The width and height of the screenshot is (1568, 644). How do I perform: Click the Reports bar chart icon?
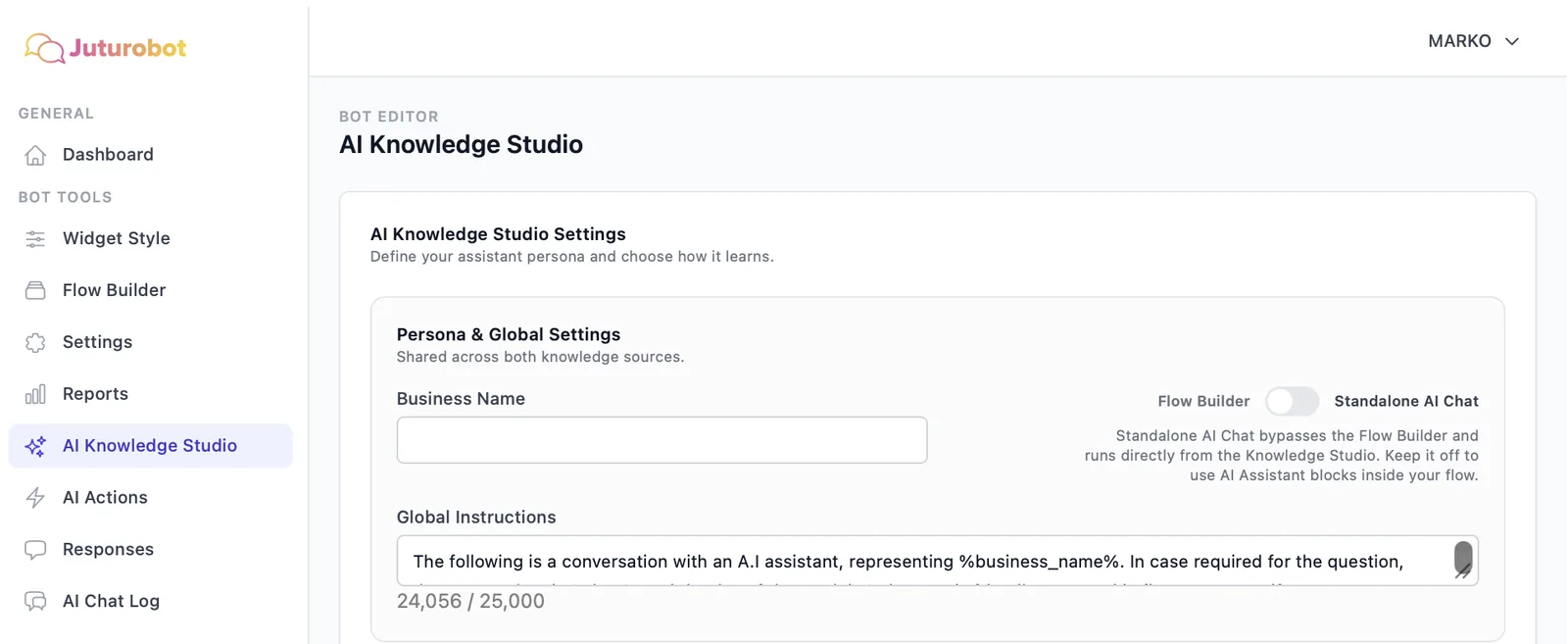35,394
